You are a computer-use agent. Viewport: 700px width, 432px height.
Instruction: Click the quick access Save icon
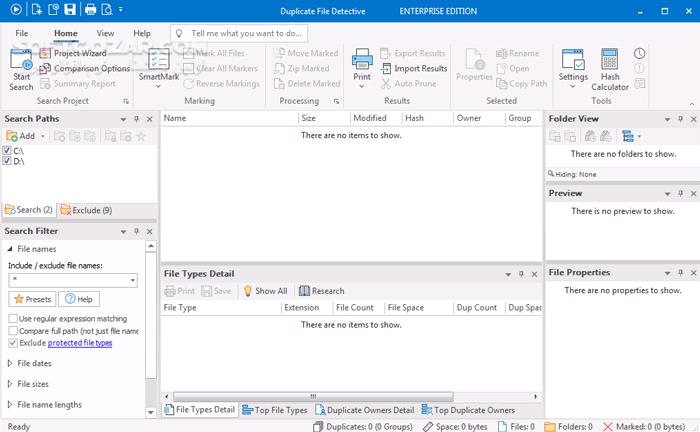coord(70,9)
